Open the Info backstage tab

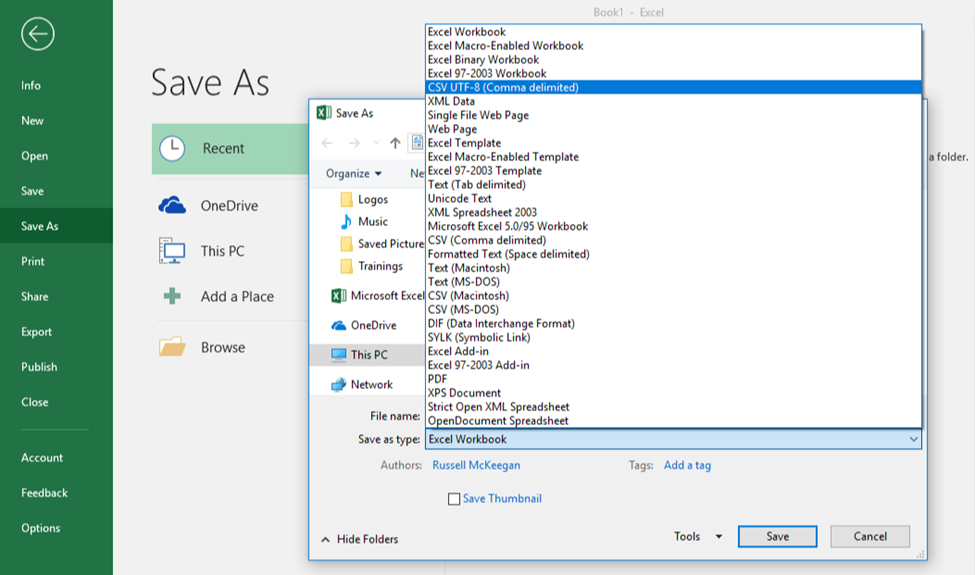[56, 86]
